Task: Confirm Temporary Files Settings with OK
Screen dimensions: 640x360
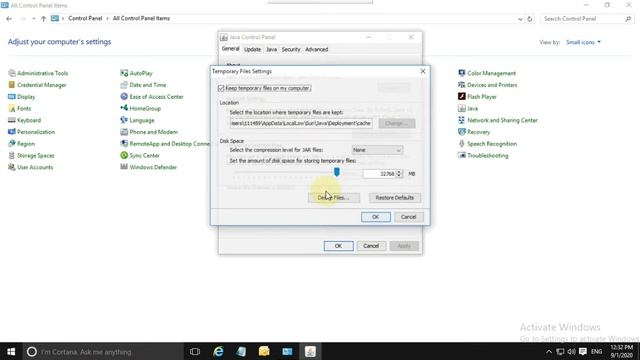Action: 376,217
